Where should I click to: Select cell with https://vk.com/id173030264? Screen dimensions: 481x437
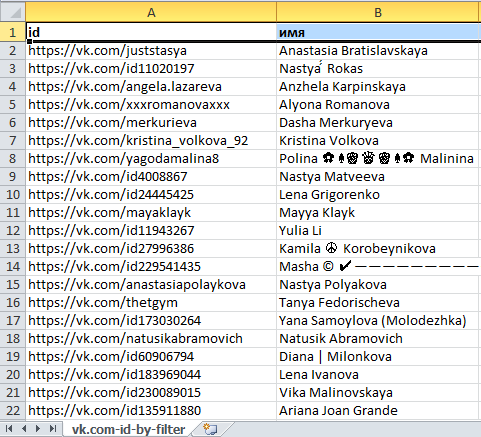tap(151, 321)
